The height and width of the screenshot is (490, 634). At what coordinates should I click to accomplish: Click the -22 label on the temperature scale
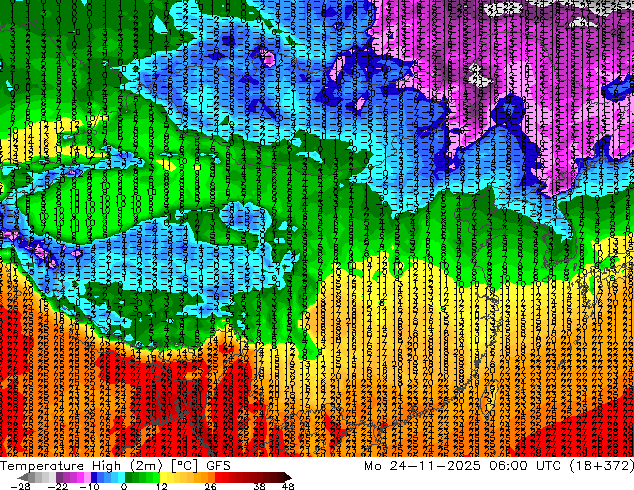click(57, 487)
